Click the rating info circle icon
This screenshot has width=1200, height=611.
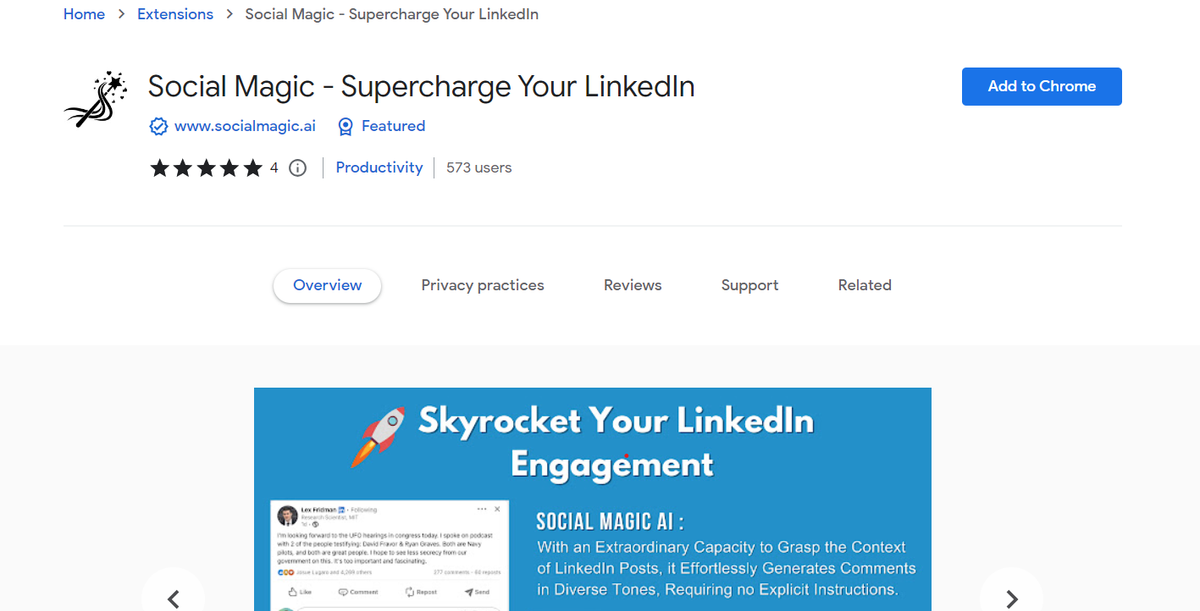tap(297, 168)
